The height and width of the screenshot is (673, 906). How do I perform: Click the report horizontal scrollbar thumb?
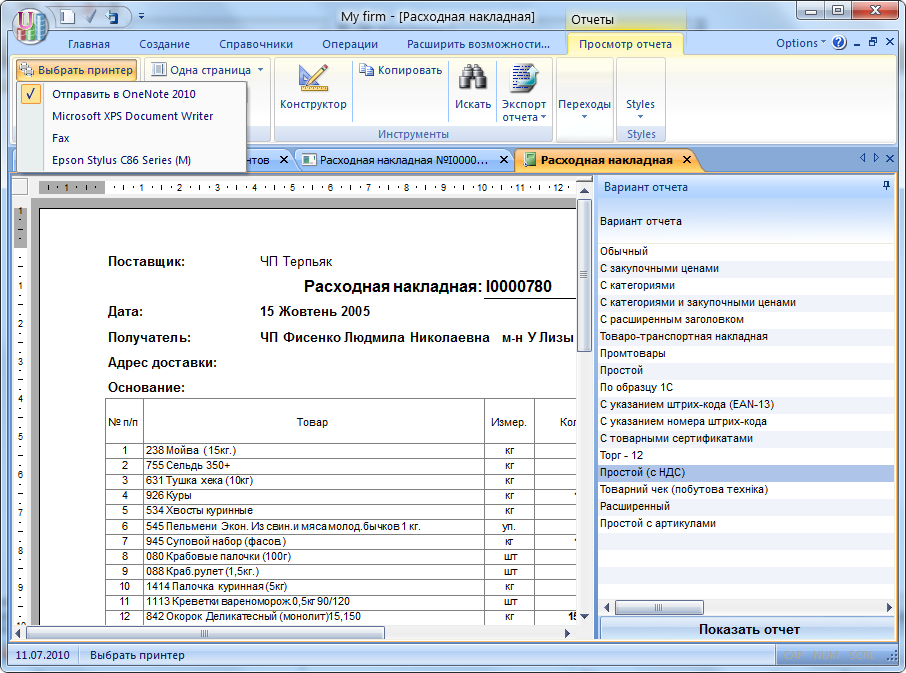[x=205, y=633]
